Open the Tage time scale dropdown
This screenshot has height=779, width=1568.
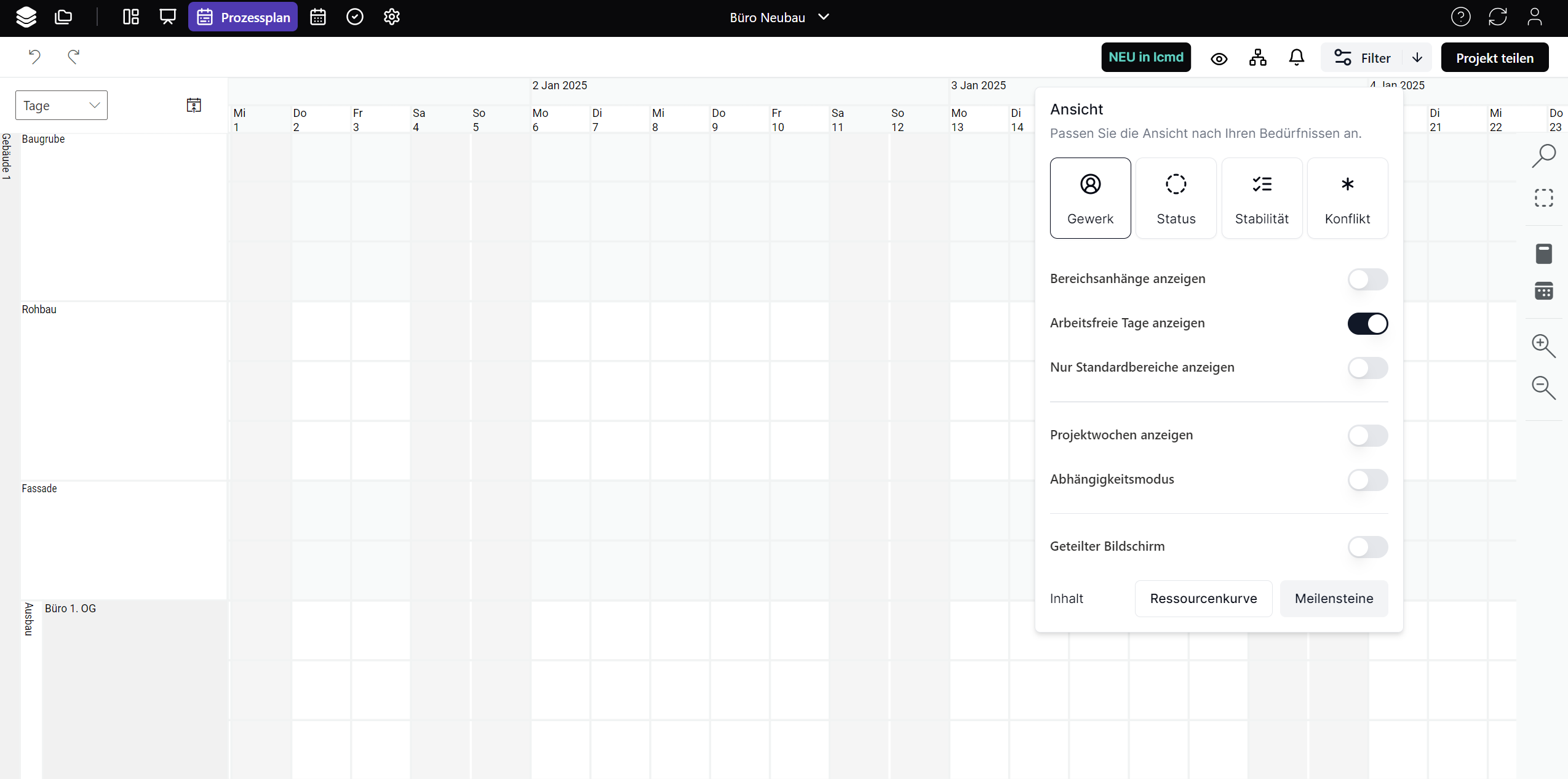(62, 105)
